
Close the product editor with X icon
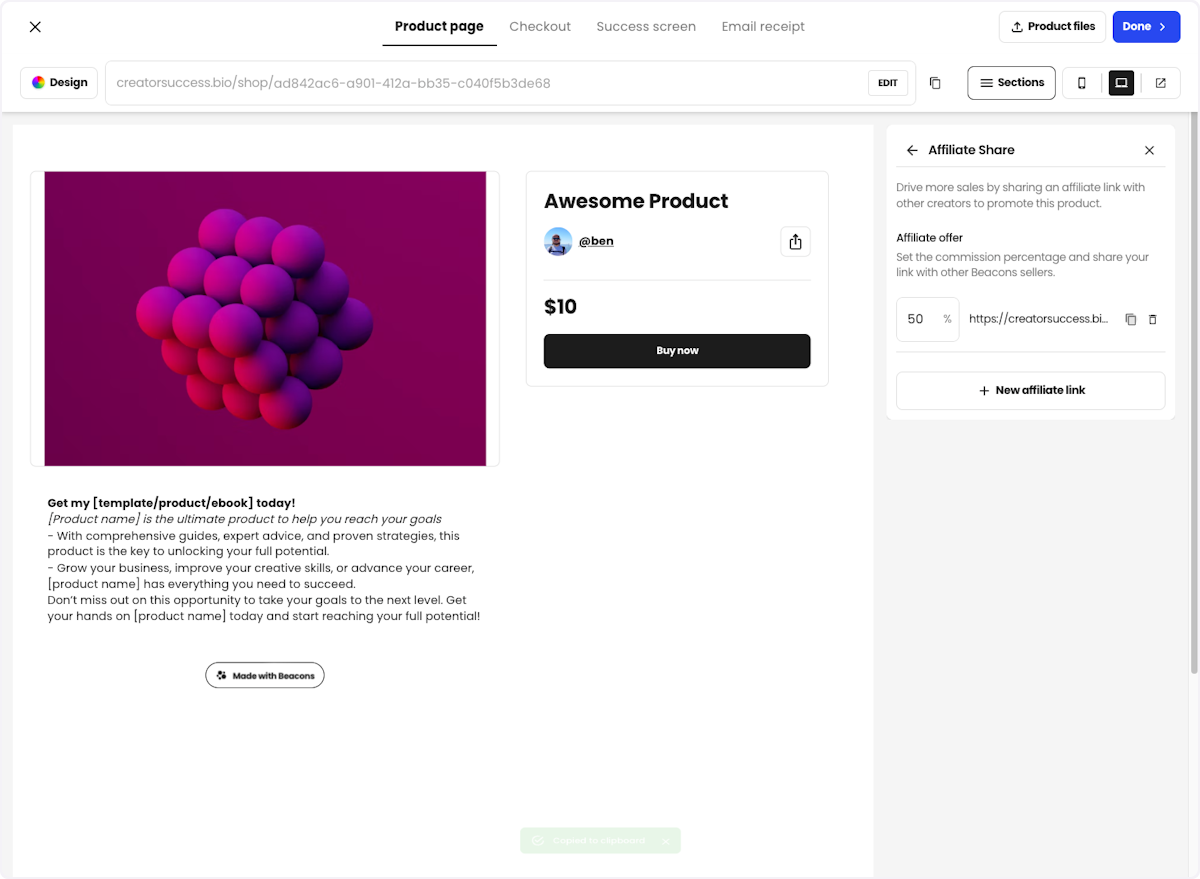click(x=35, y=27)
